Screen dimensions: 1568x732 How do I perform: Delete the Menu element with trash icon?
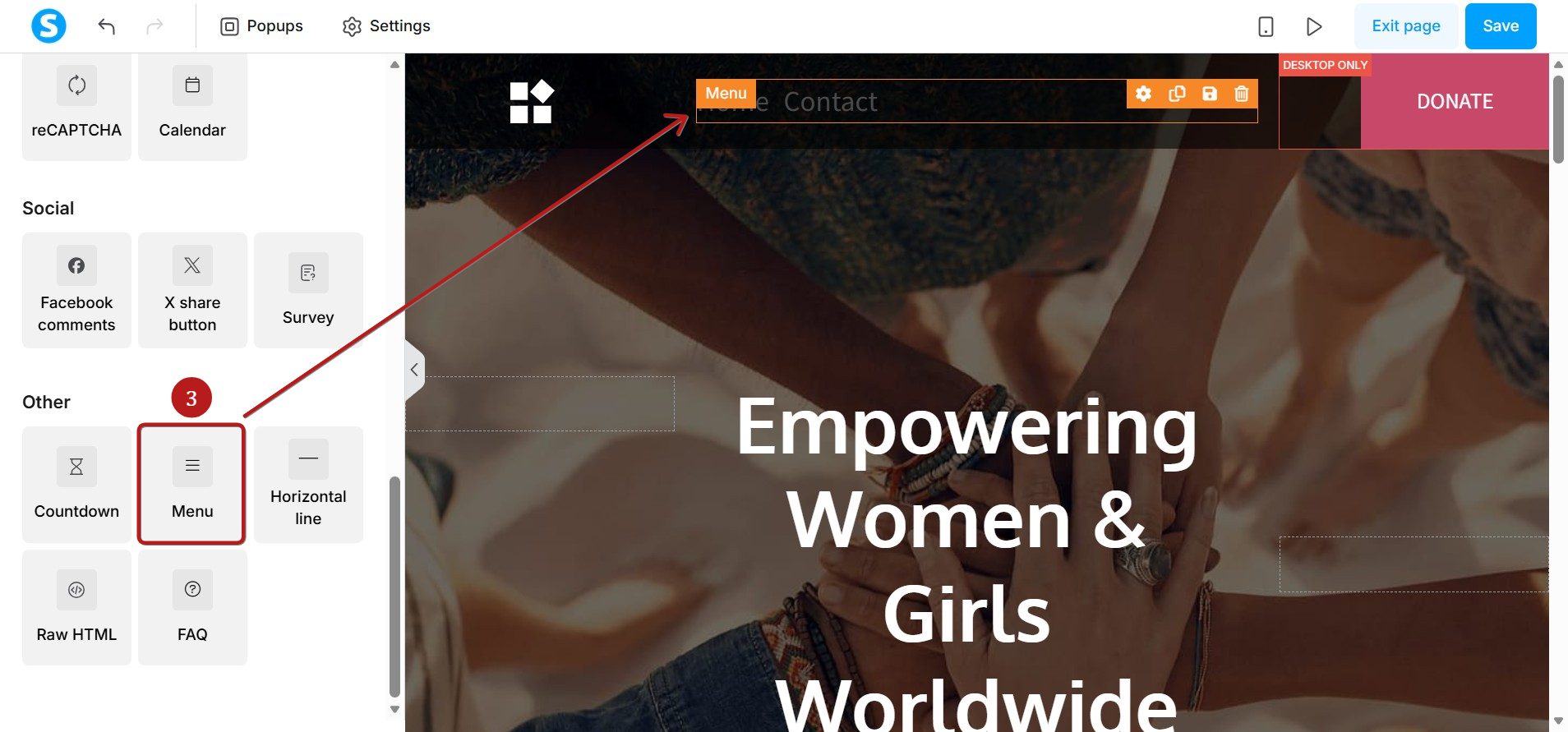1242,94
